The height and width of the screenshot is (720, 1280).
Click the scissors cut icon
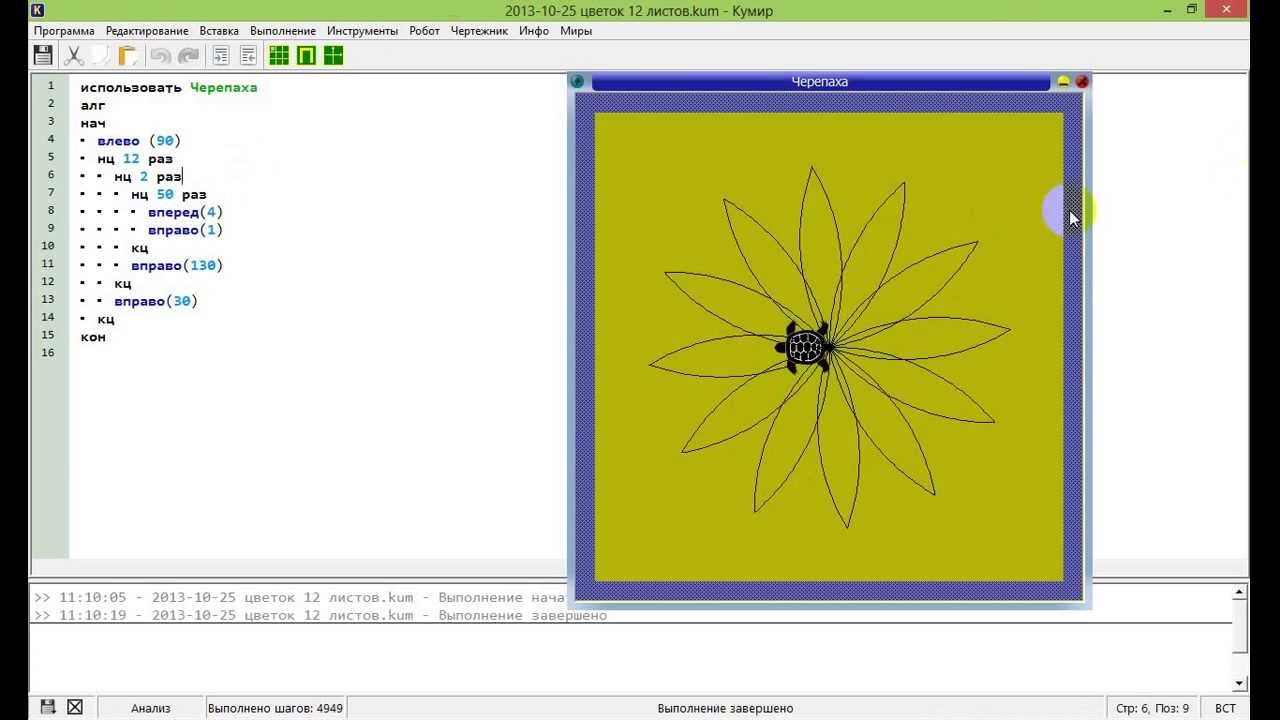pos(73,56)
